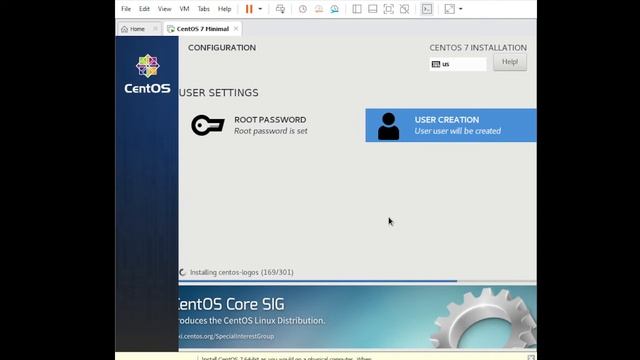This screenshot has height=360, width=640.
Task: Take a snapshot of the VM
Action: [302, 9]
